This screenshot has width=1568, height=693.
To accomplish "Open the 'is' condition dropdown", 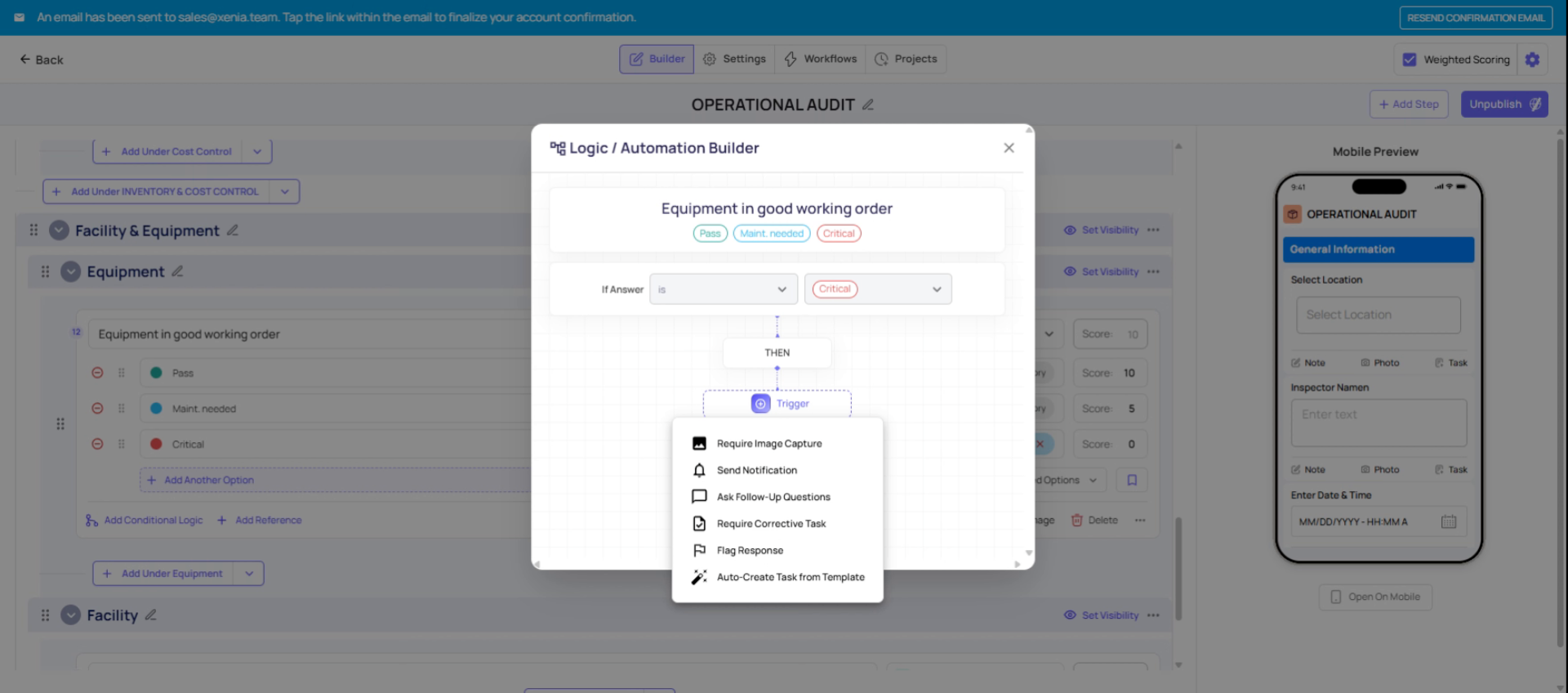I will pyautogui.click(x=723, y=289).
